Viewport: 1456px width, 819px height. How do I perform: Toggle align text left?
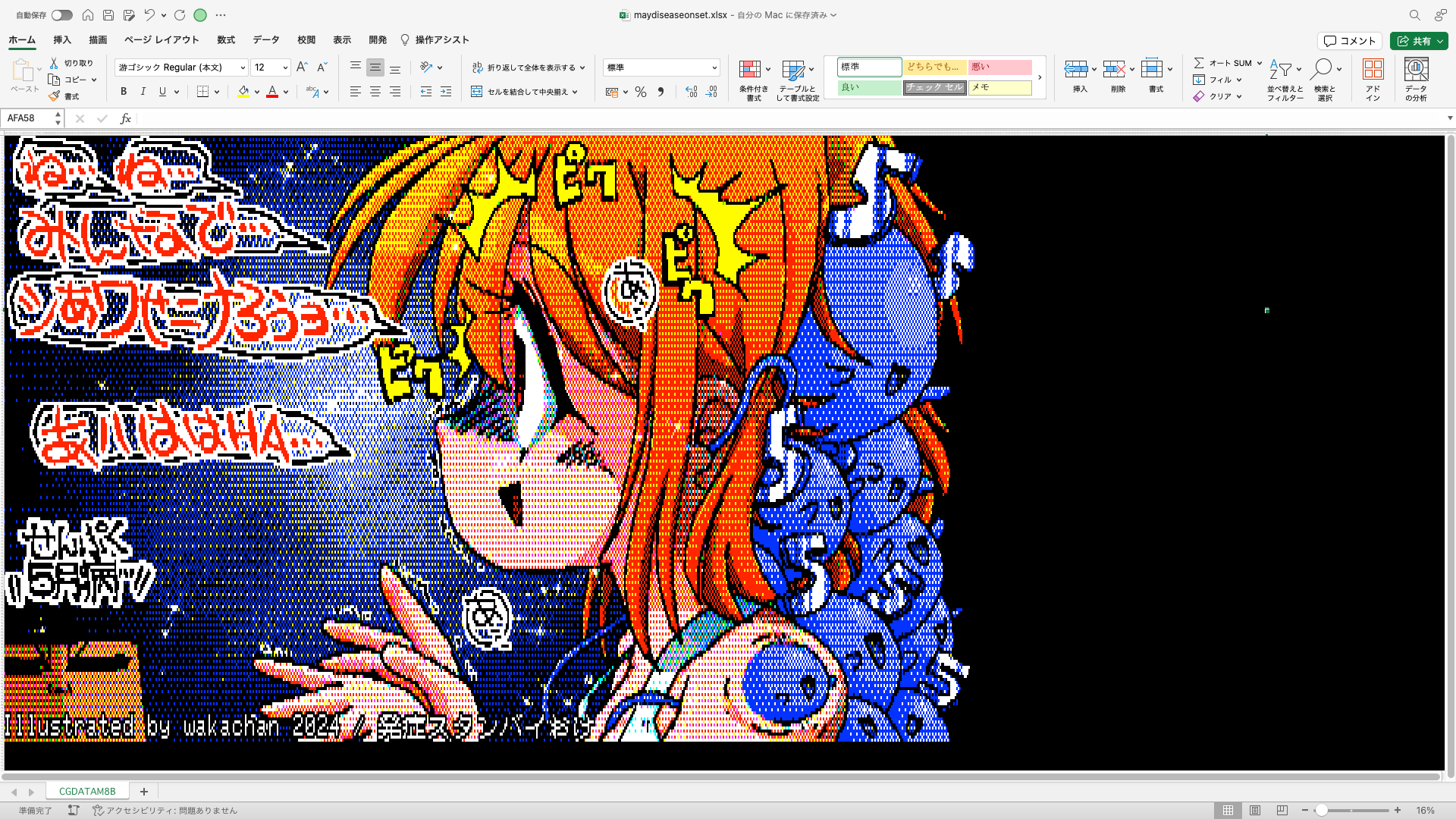355,92
